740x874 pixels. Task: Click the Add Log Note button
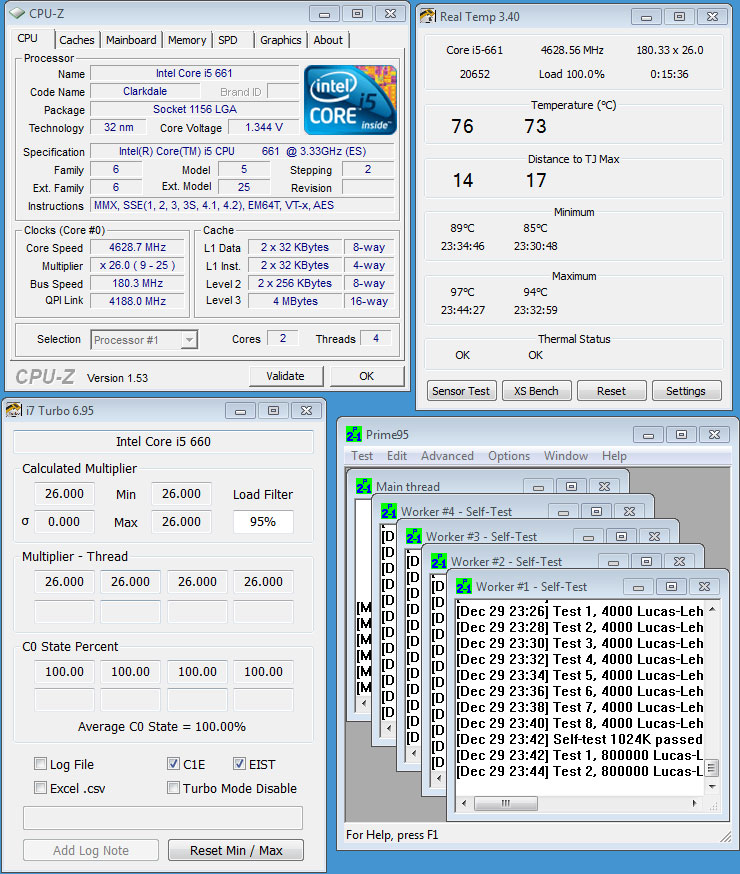[x=91, y=851]
